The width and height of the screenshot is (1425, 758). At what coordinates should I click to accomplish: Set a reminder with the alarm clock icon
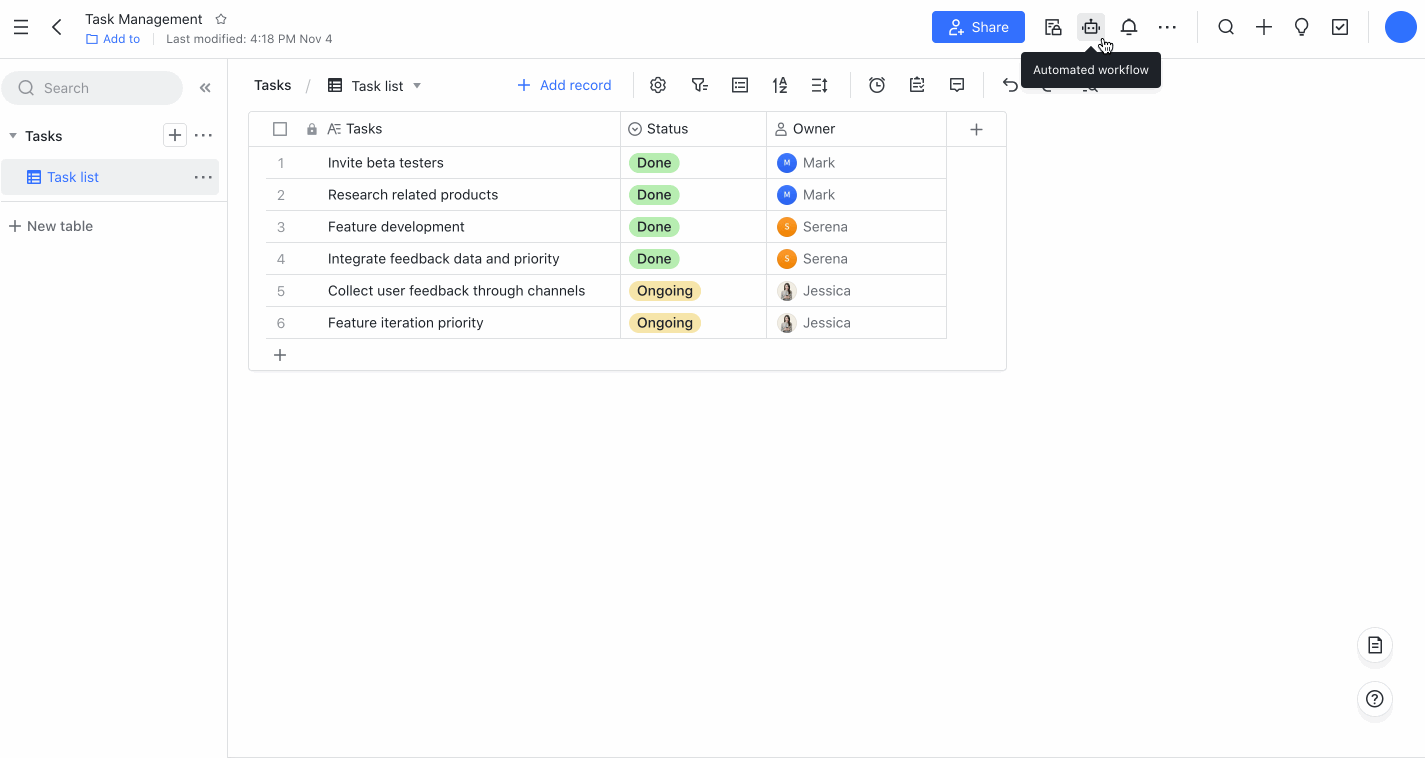tap(877, 85)
